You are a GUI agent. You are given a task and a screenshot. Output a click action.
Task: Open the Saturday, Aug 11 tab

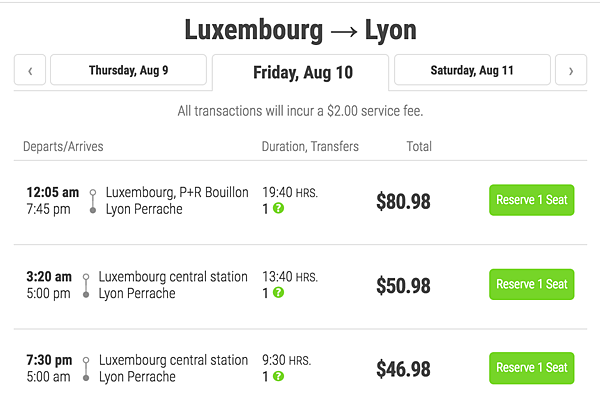tap(472, 70)
